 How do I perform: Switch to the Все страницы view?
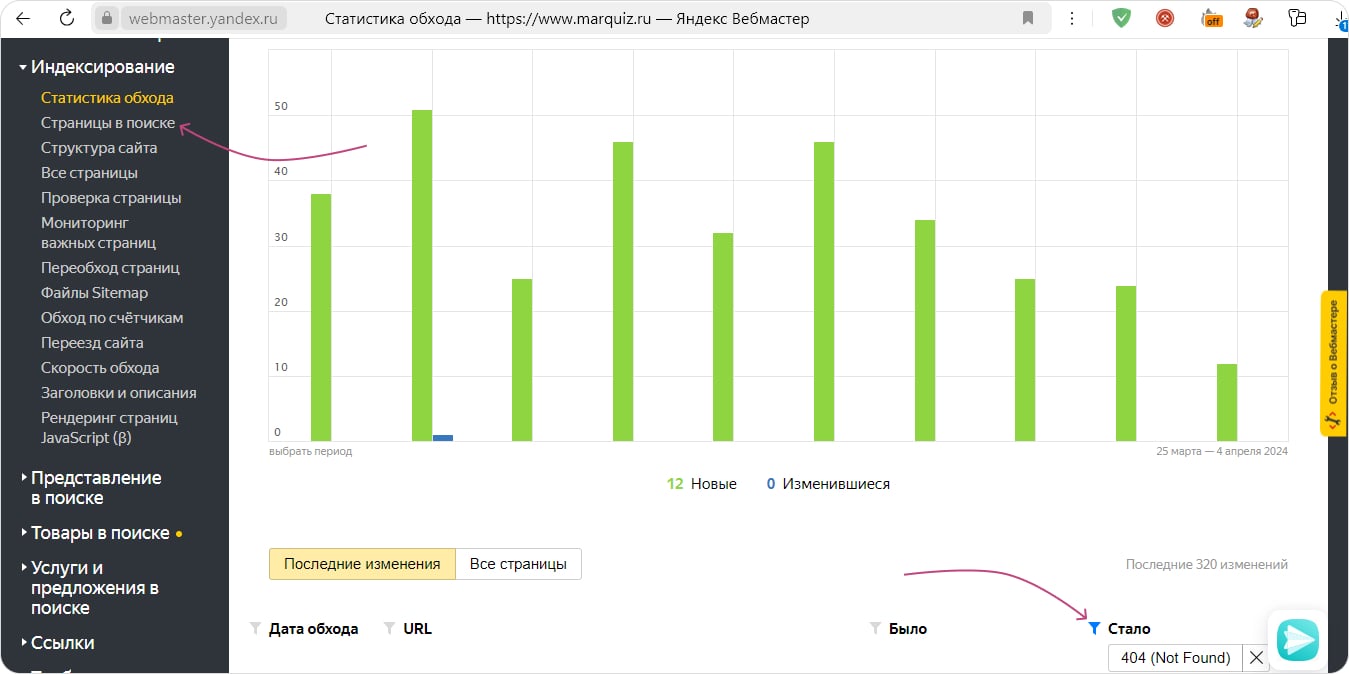[518, 564]
